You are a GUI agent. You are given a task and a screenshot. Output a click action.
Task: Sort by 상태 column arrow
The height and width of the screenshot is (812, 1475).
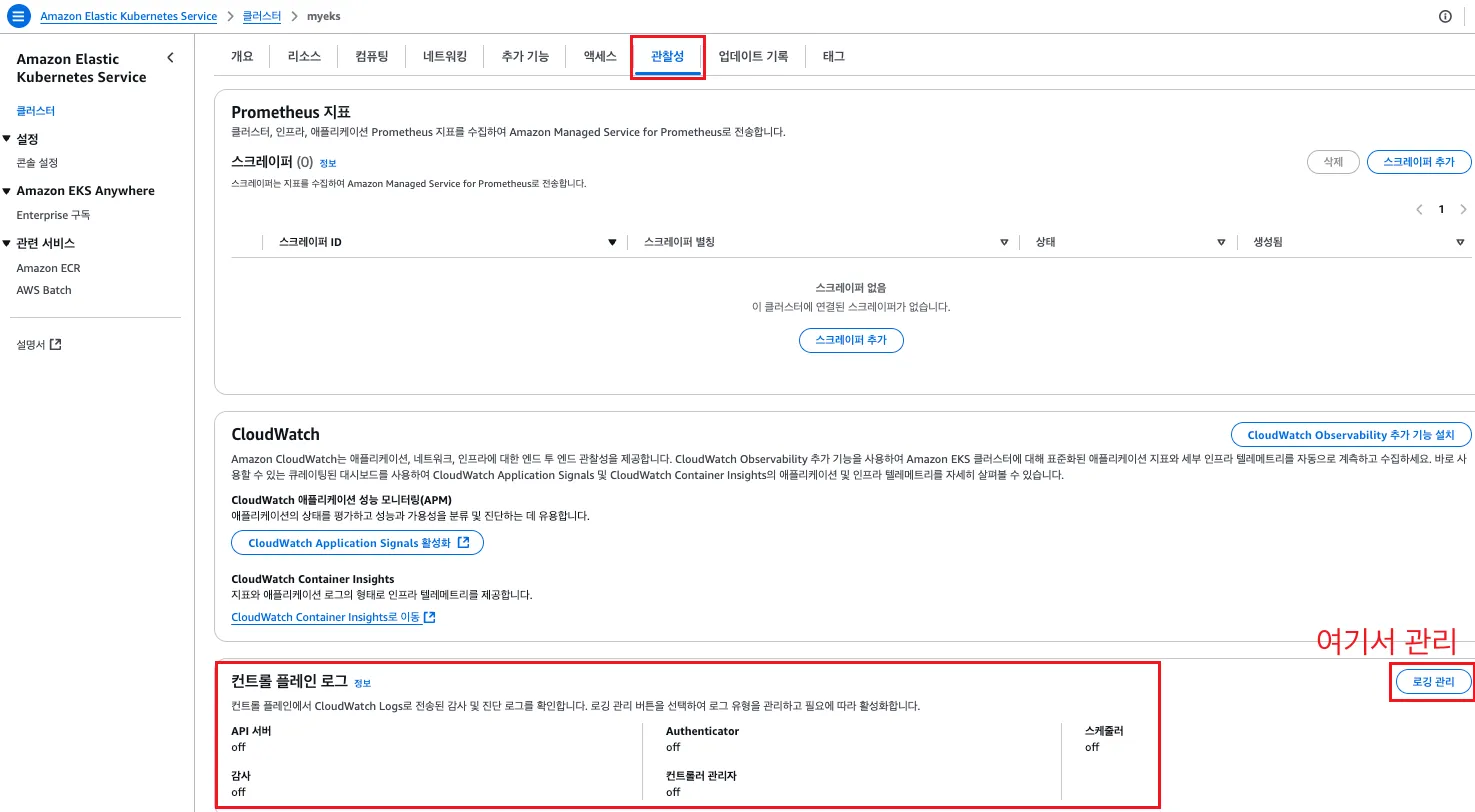point(1221,243)
